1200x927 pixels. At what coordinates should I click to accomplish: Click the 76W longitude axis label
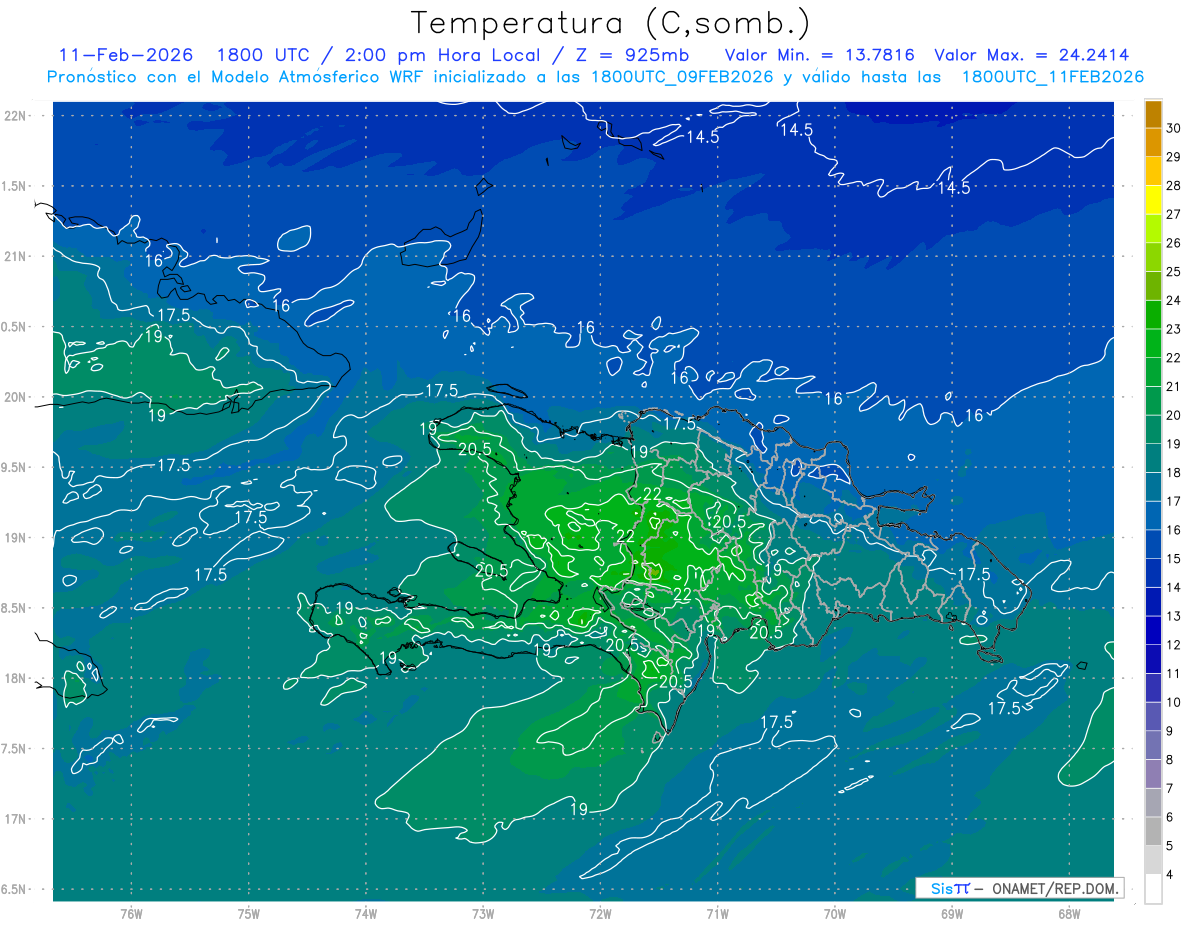(131, 913)
